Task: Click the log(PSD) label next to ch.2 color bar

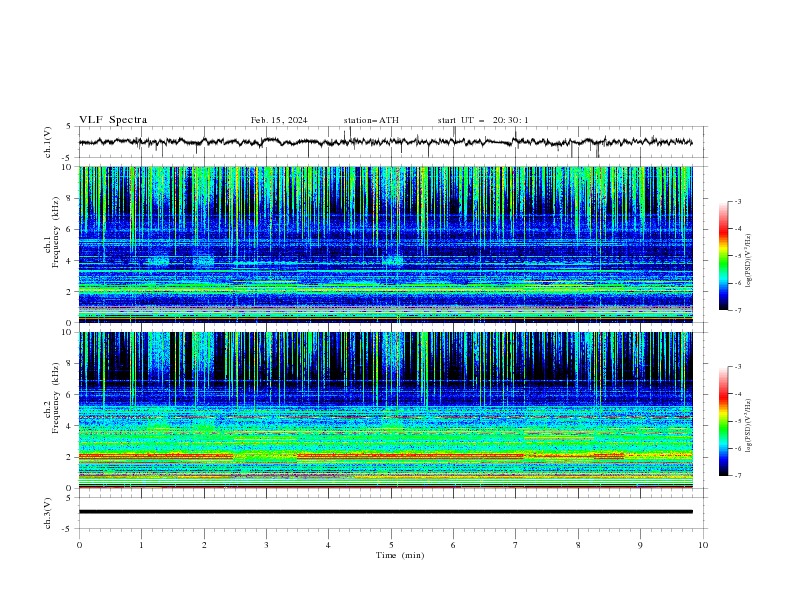Action: pyautogui.click(x=749, y=426)
